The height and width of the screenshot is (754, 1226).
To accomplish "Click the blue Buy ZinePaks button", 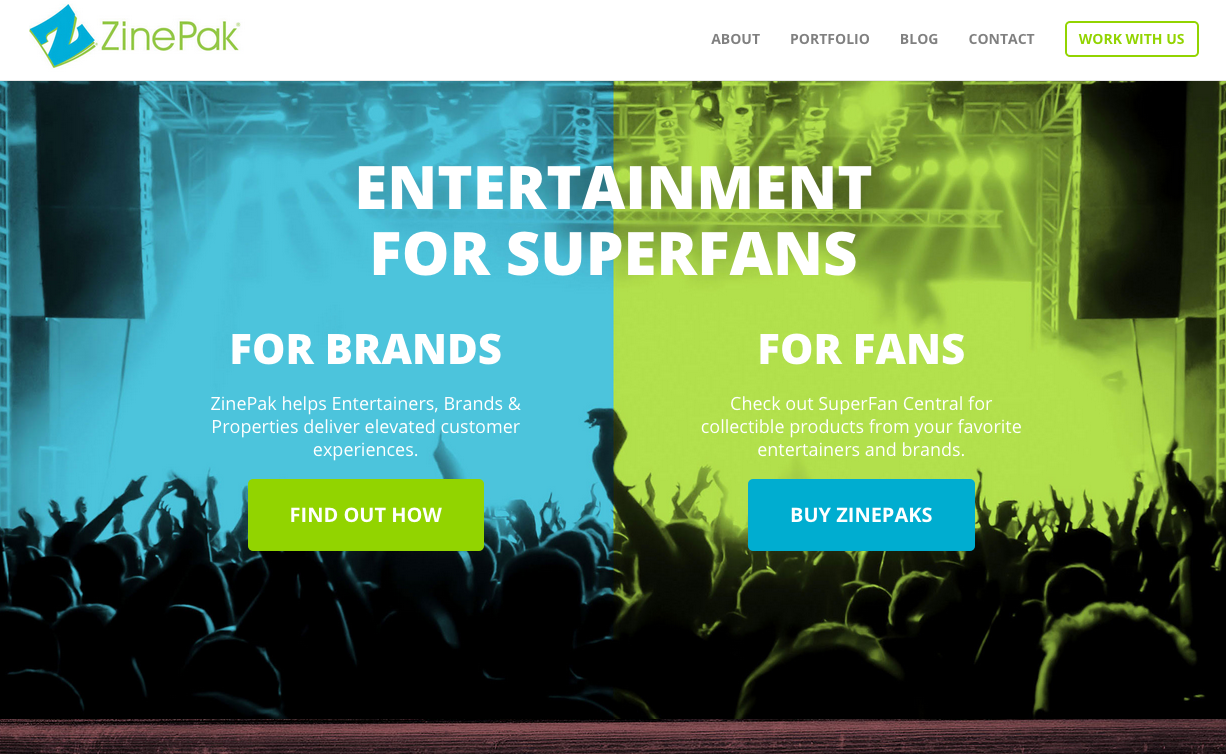I will coord(861,515).
